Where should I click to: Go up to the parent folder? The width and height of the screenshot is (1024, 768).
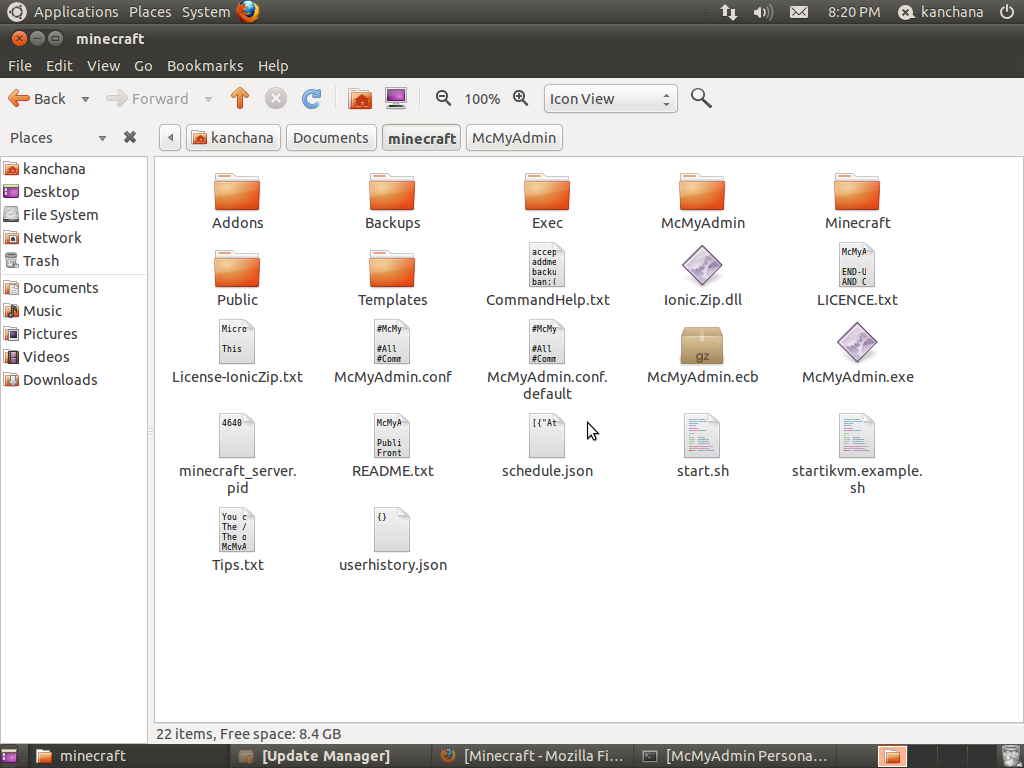point(240,99)
